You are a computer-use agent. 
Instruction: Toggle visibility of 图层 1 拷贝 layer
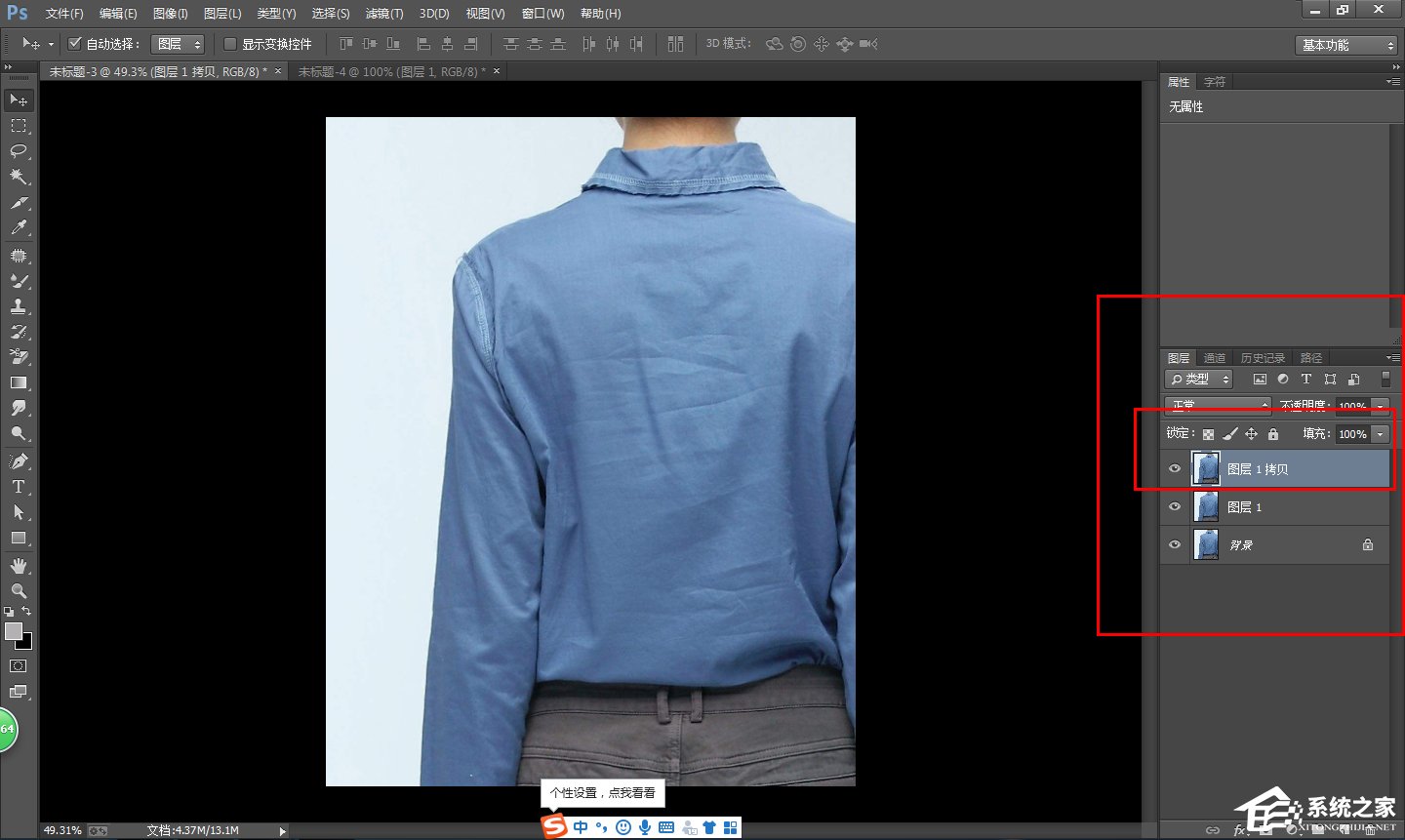(x=1175, y=468)
